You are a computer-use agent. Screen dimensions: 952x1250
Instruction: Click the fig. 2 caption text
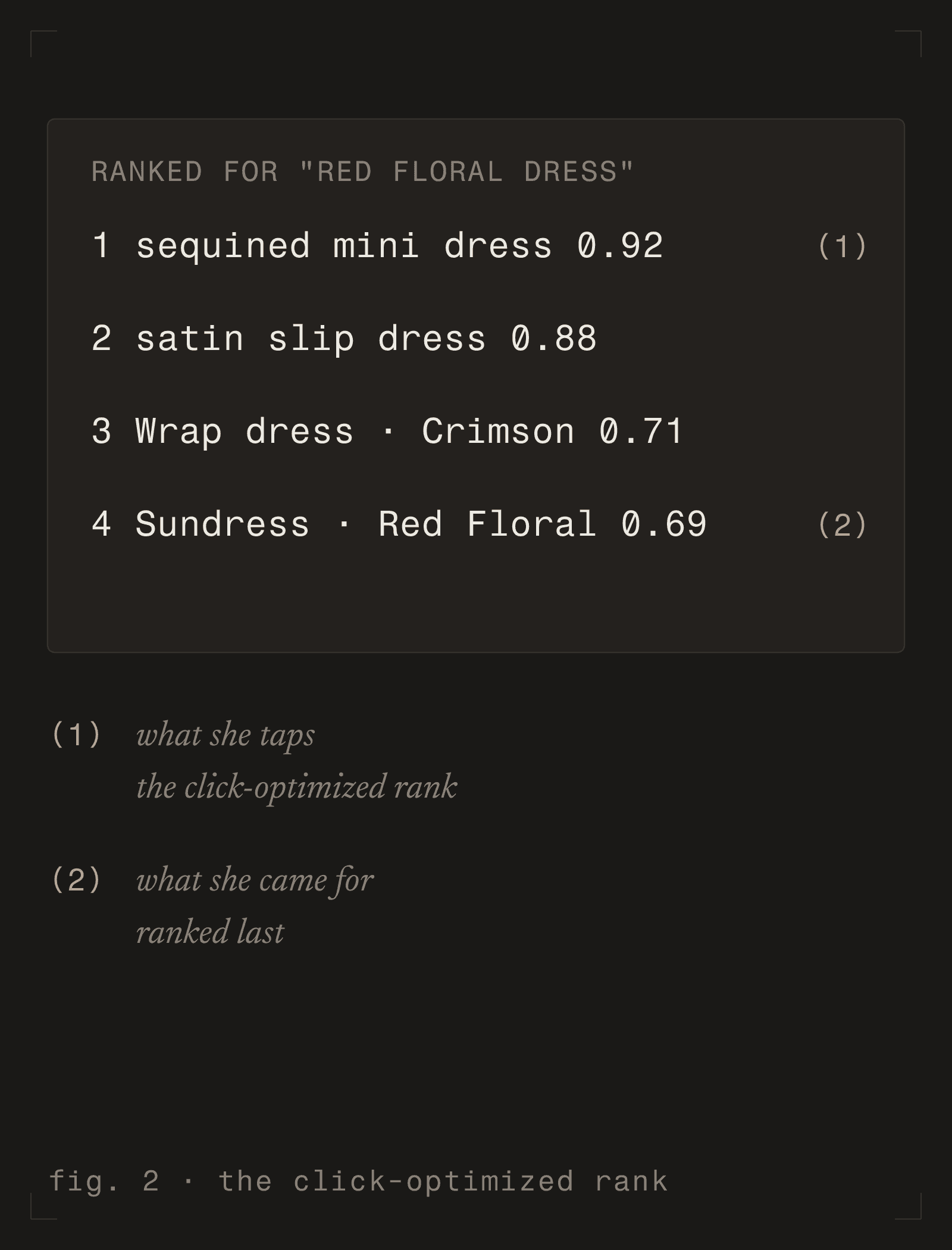(x=359, y=1181)
